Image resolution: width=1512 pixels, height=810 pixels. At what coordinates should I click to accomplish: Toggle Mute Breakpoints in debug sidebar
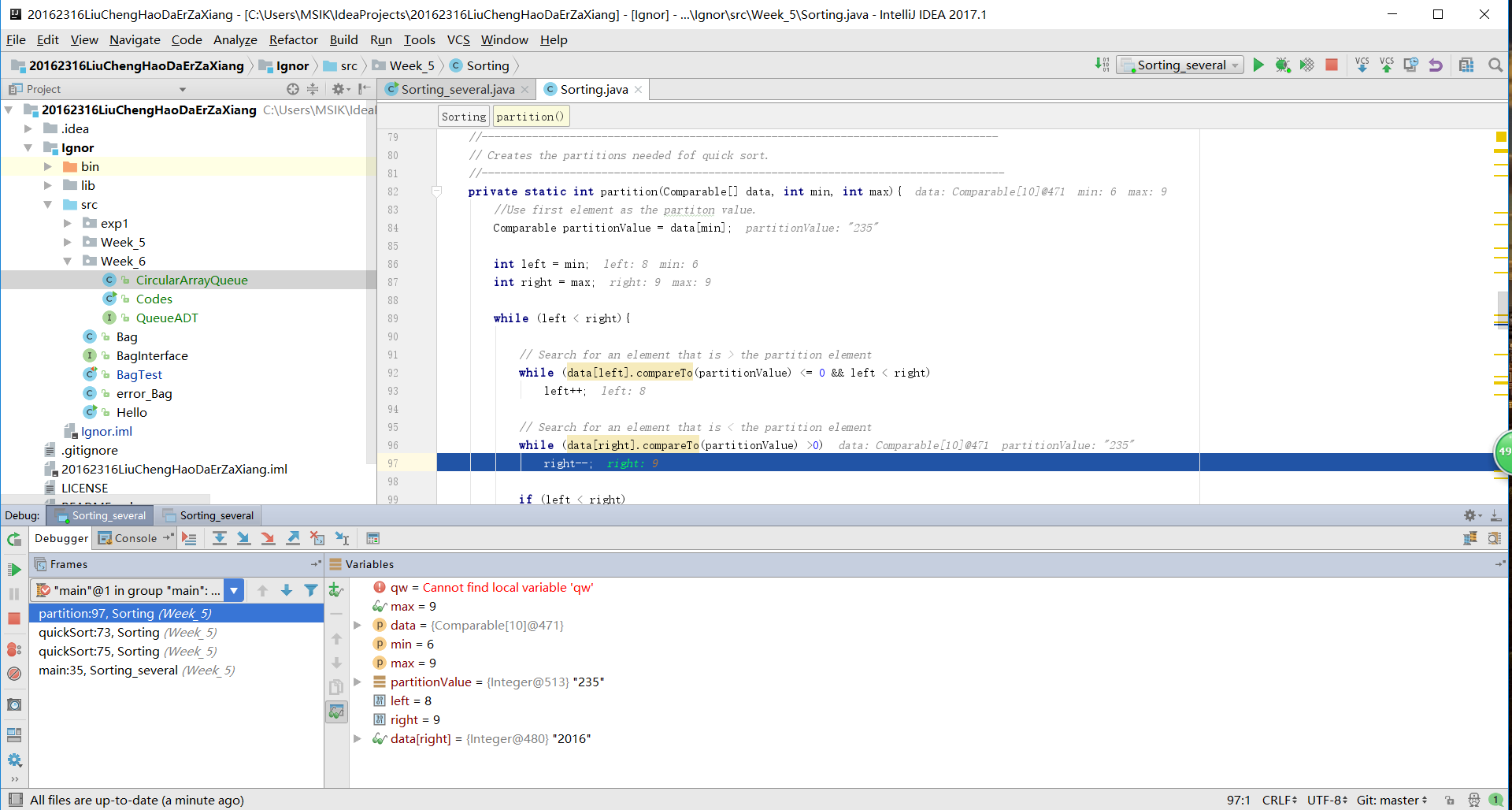14,674
